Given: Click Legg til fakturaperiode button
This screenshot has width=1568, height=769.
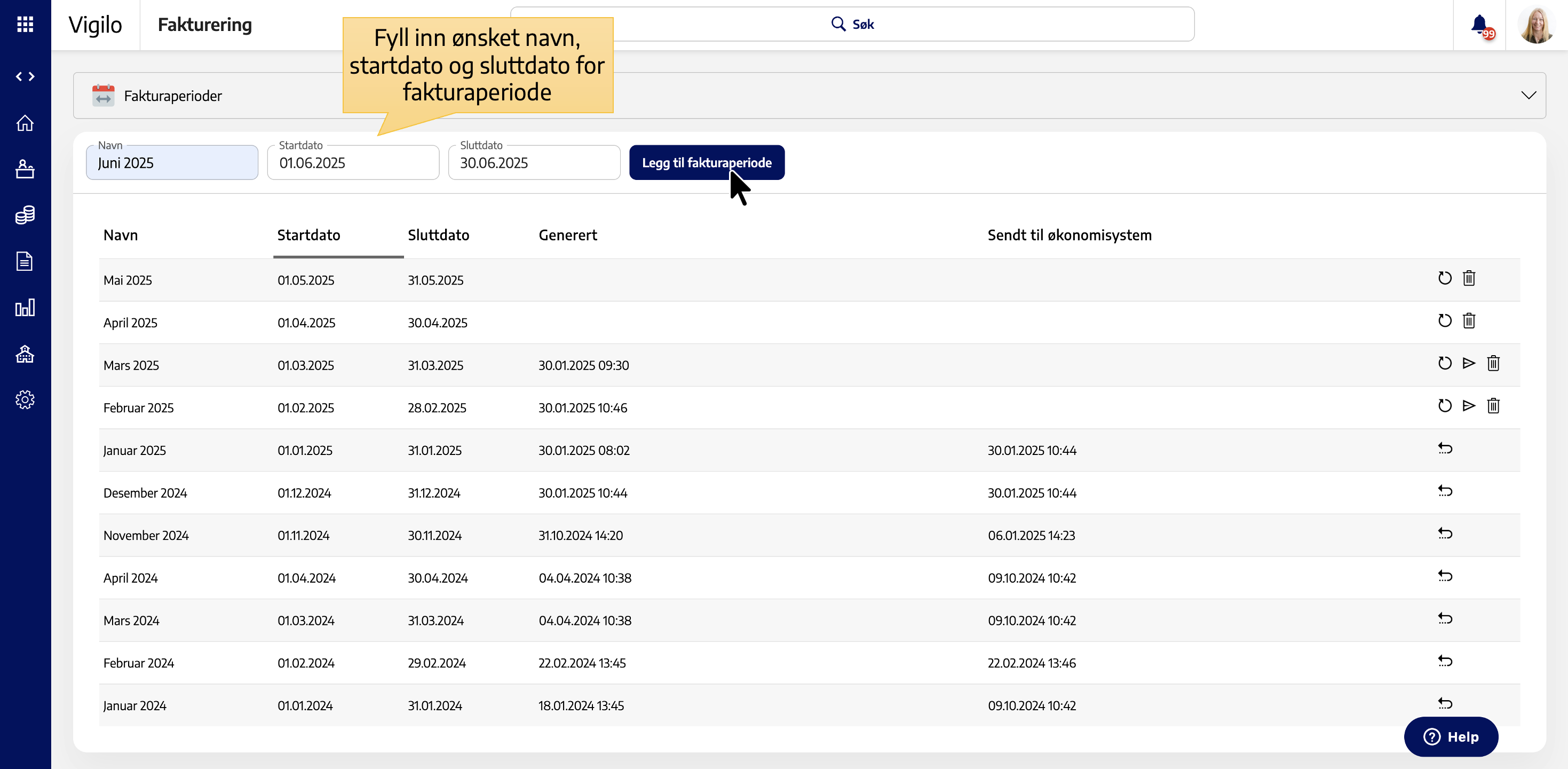Looking at the screenshot, I should click(x=706, y=162).
